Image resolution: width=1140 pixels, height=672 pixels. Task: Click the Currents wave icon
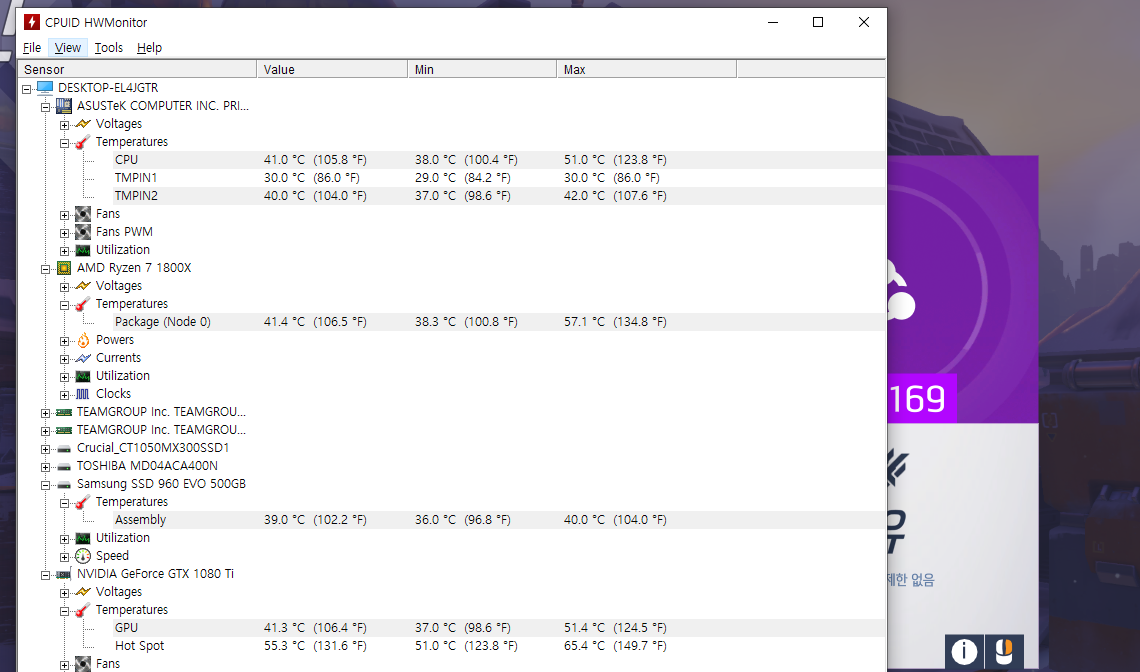pyautogui.click(x=83, y=358)
